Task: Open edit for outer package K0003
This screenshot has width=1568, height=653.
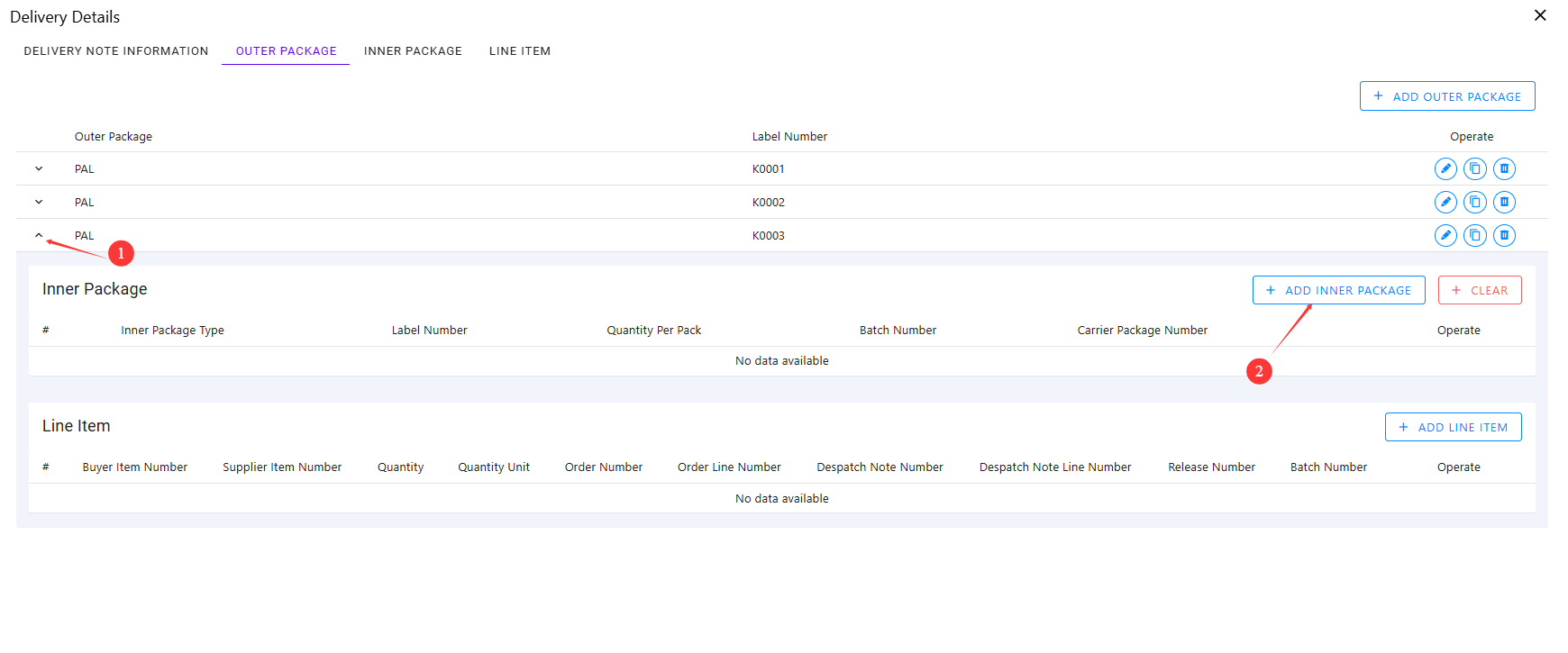Action: pyautogui.click(x=1445, y=235)
